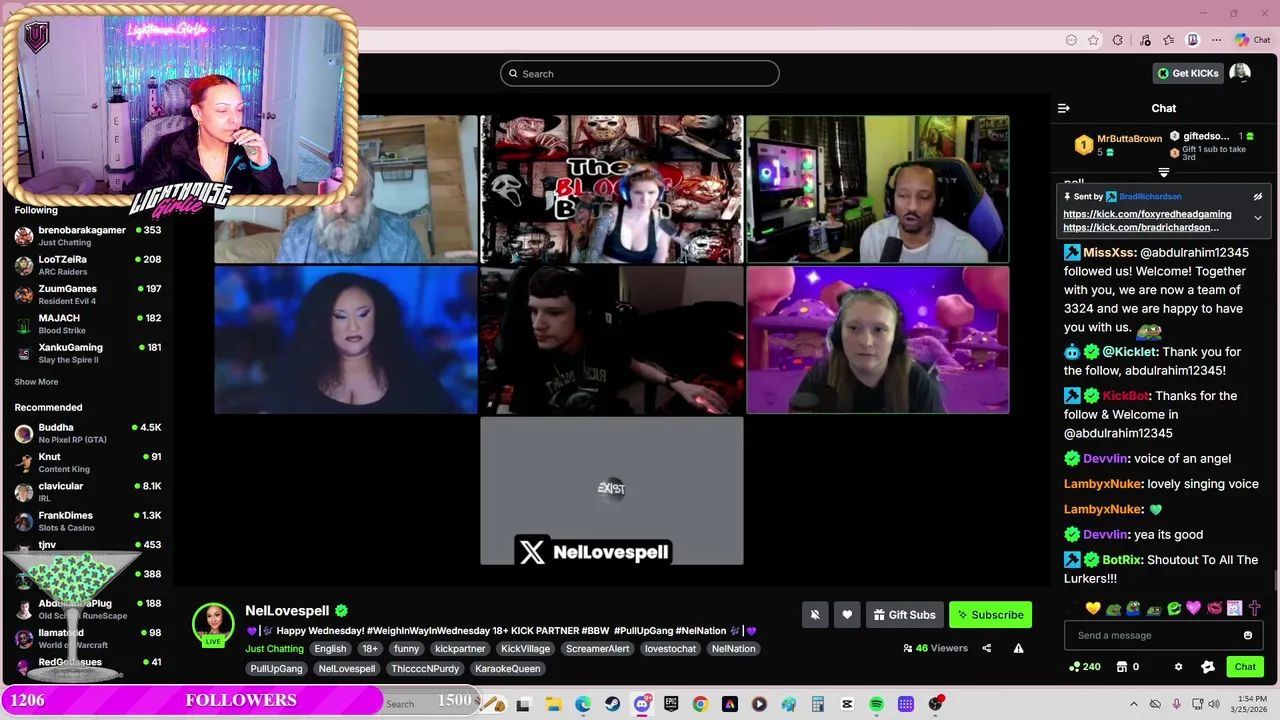Open the Gift Subs button
This screenshot has height=720, width=1280.
904,615
